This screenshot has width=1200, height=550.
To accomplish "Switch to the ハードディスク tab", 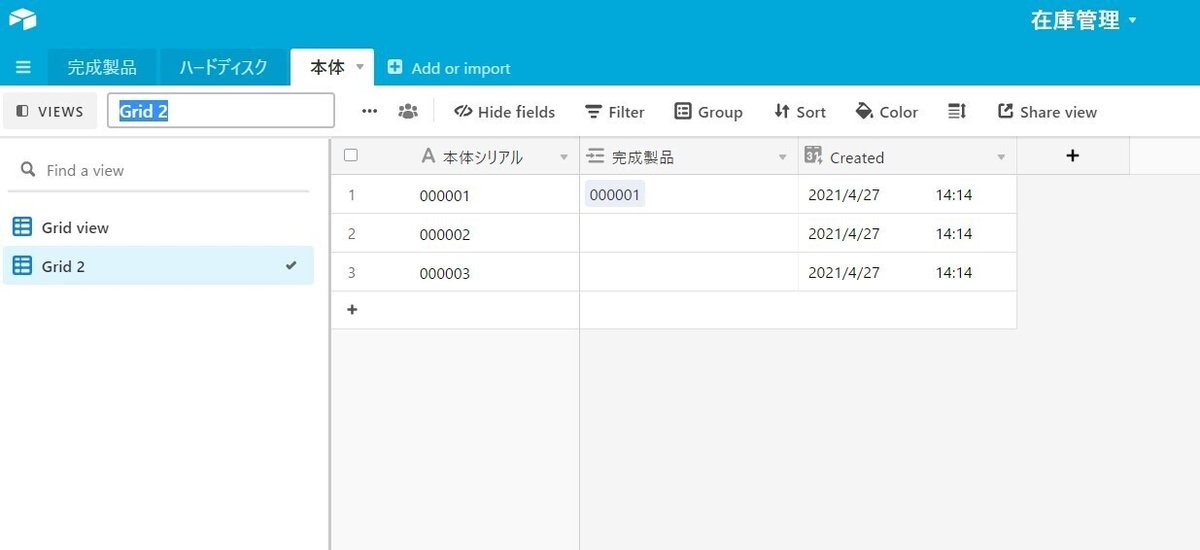I will 223,68.
